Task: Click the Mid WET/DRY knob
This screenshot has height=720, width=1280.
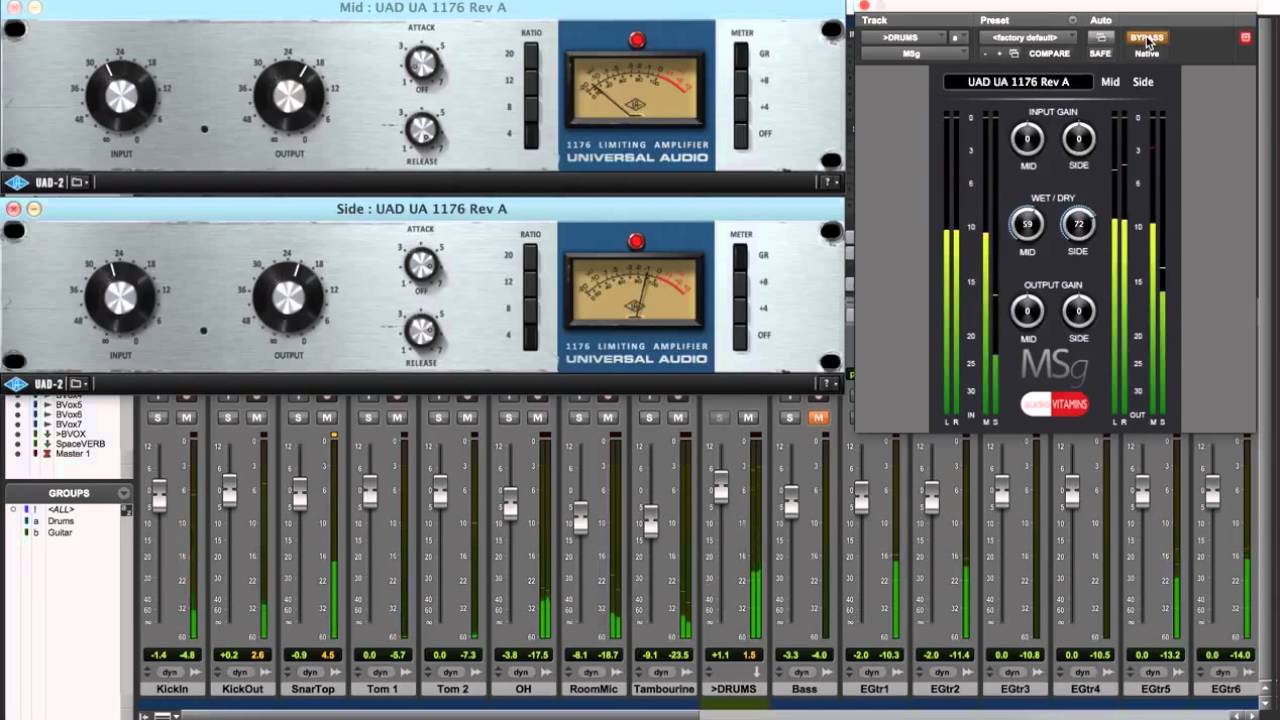Action: pos(1027,225)
